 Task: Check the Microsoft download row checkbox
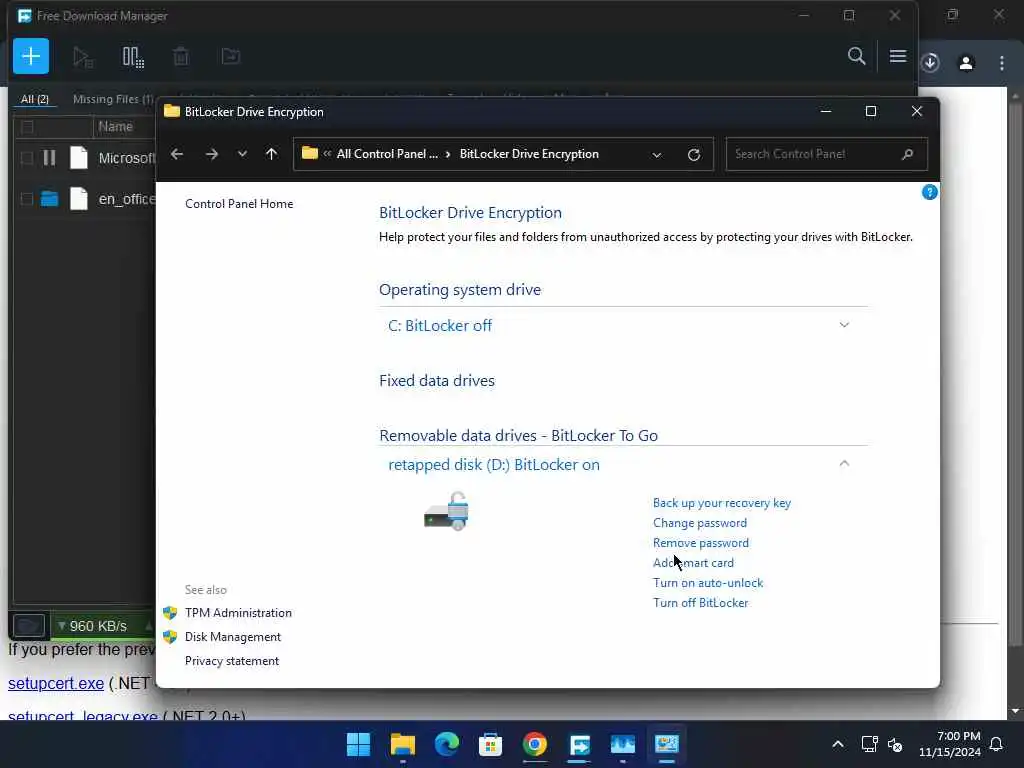click(27, 158)
